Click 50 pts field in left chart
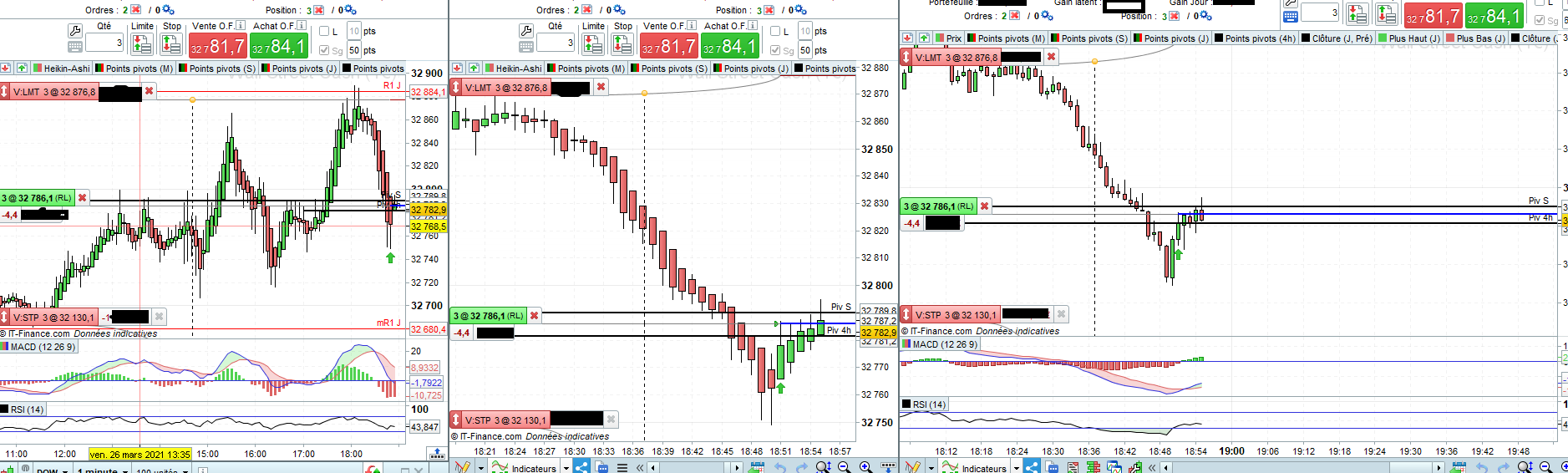This screenshot has width=1568, height=473. pos(354,50)
